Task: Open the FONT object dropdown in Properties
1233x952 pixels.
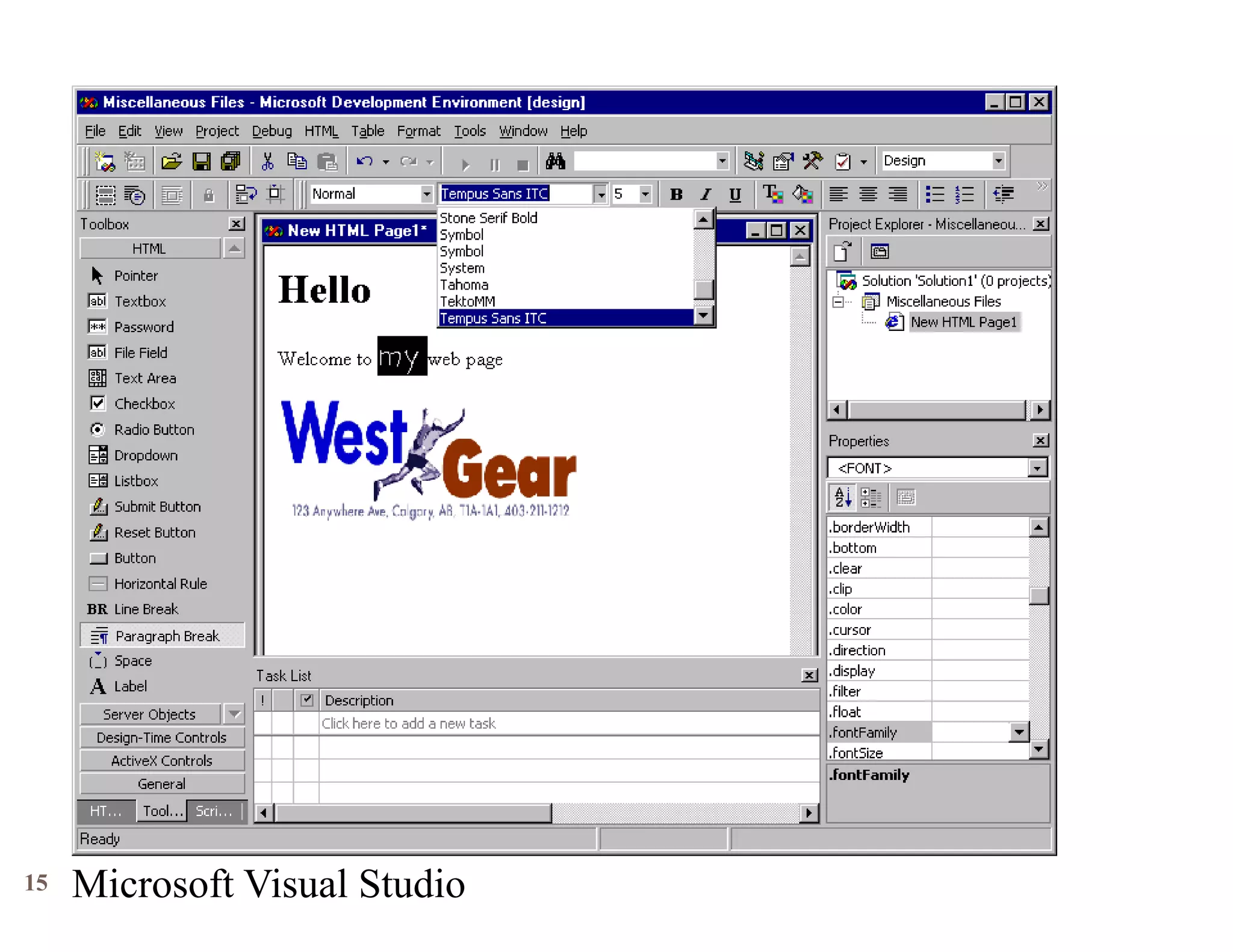Action: click(x=1037, y=468)
